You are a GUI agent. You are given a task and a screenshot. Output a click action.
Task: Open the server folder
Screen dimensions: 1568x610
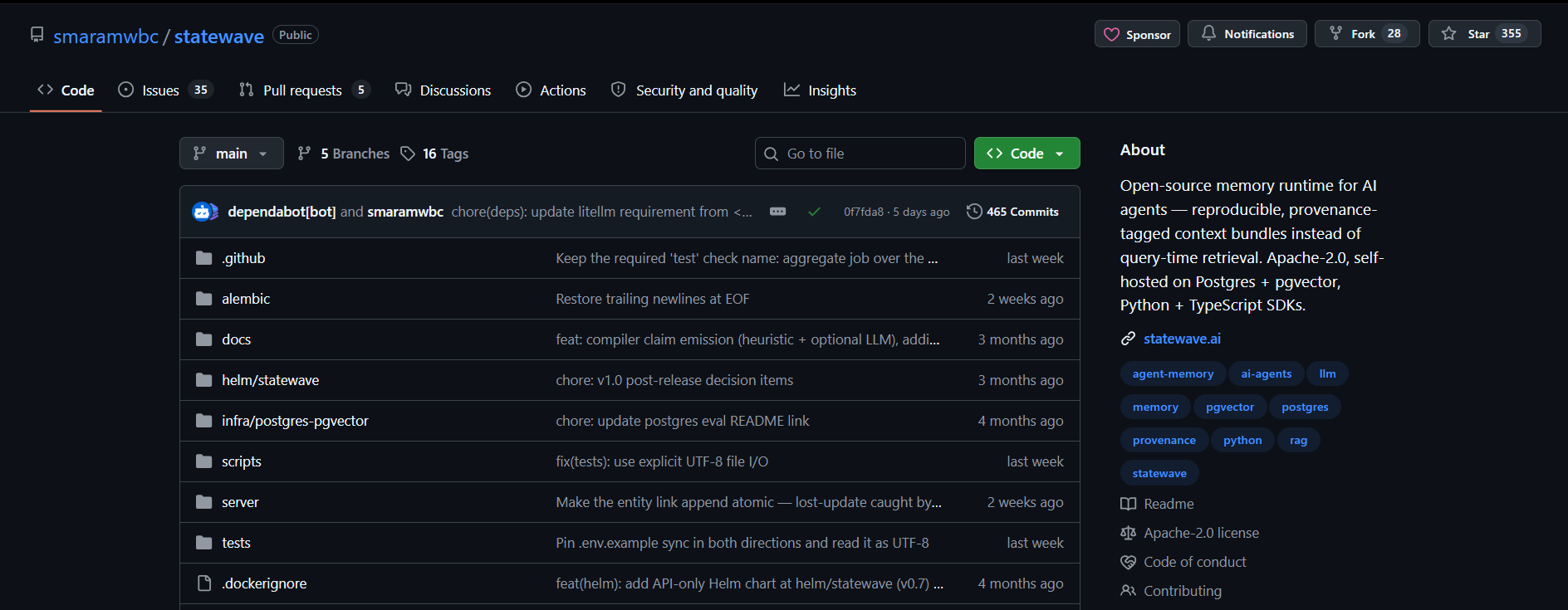point(240,502)
